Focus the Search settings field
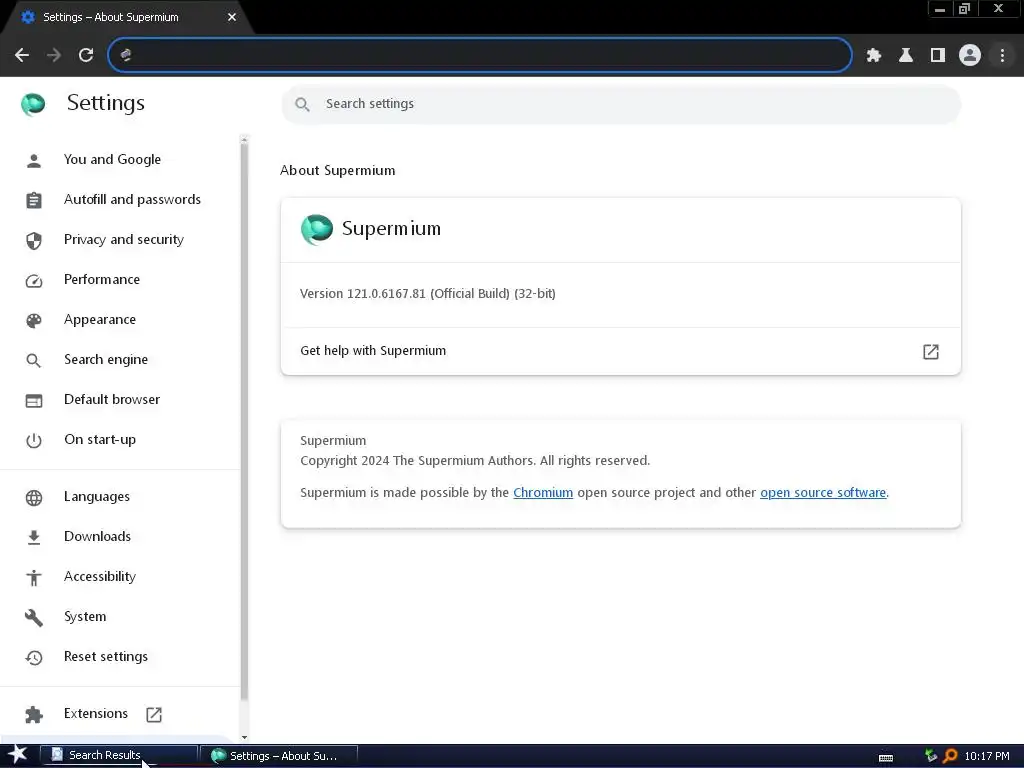This screenshot has height=768, width=1024. pos(620,104)
